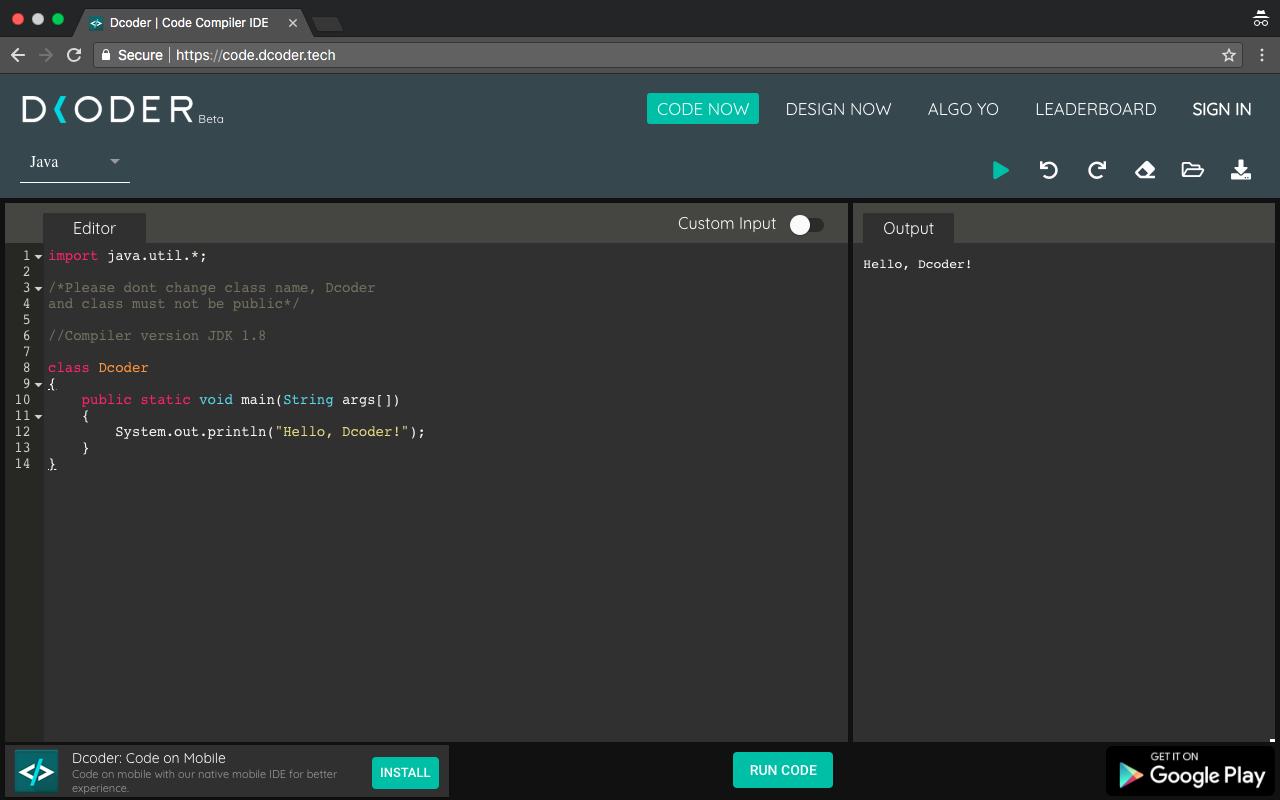Viewport: 1280px width, 800px height.
Task: Switch to the DESIGN NOW menu
Action: click(838, 108)
